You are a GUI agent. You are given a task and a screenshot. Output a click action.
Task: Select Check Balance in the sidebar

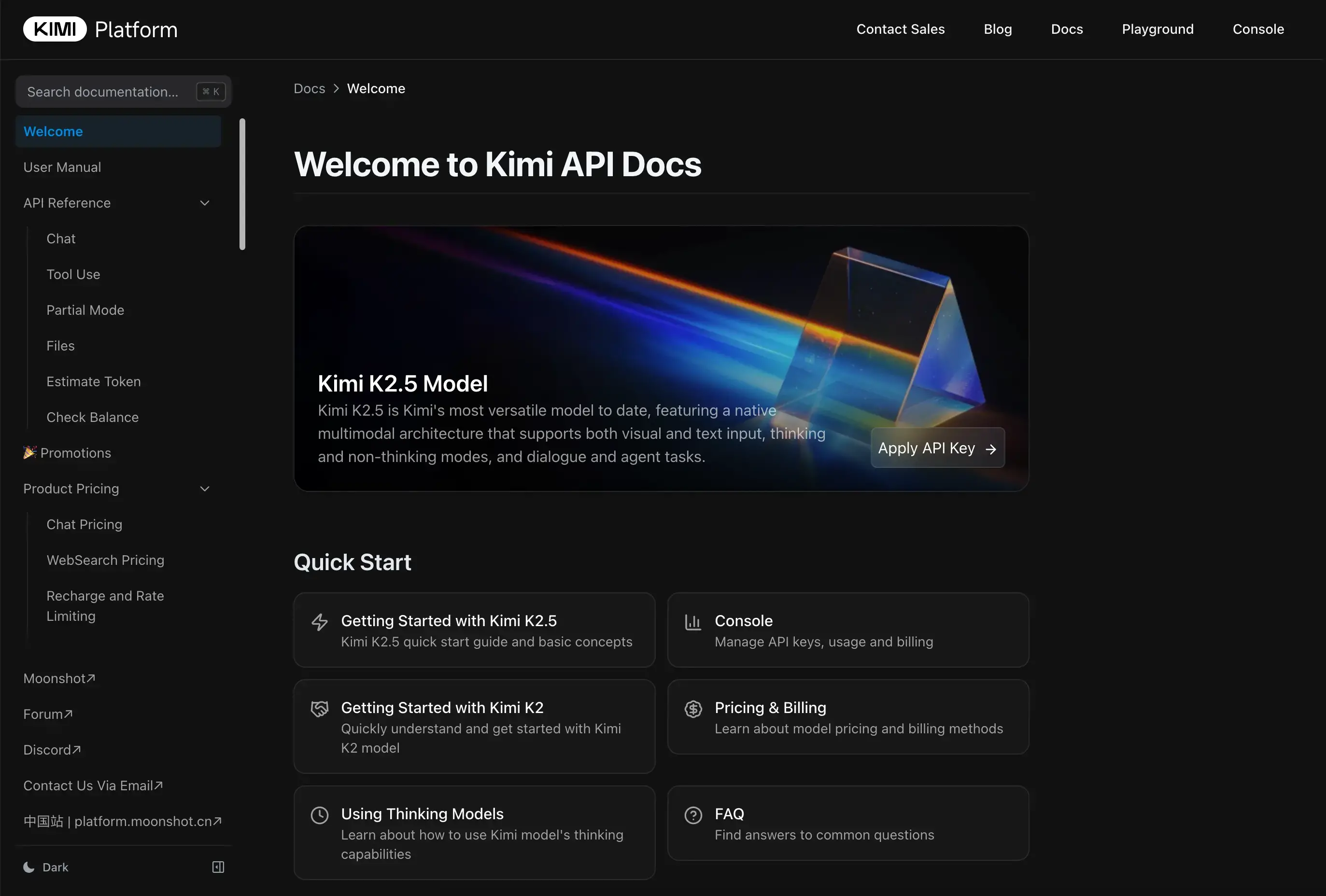point(92,417)
